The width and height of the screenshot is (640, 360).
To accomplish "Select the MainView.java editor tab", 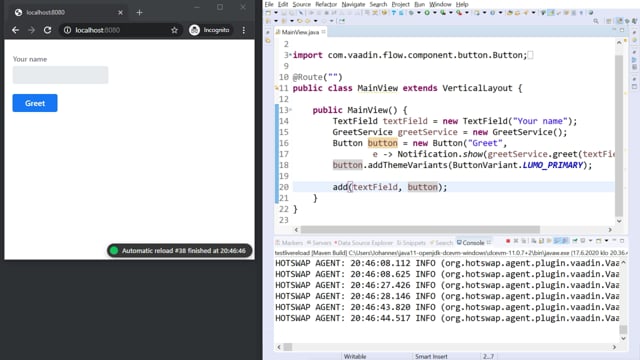I will 300,32.
